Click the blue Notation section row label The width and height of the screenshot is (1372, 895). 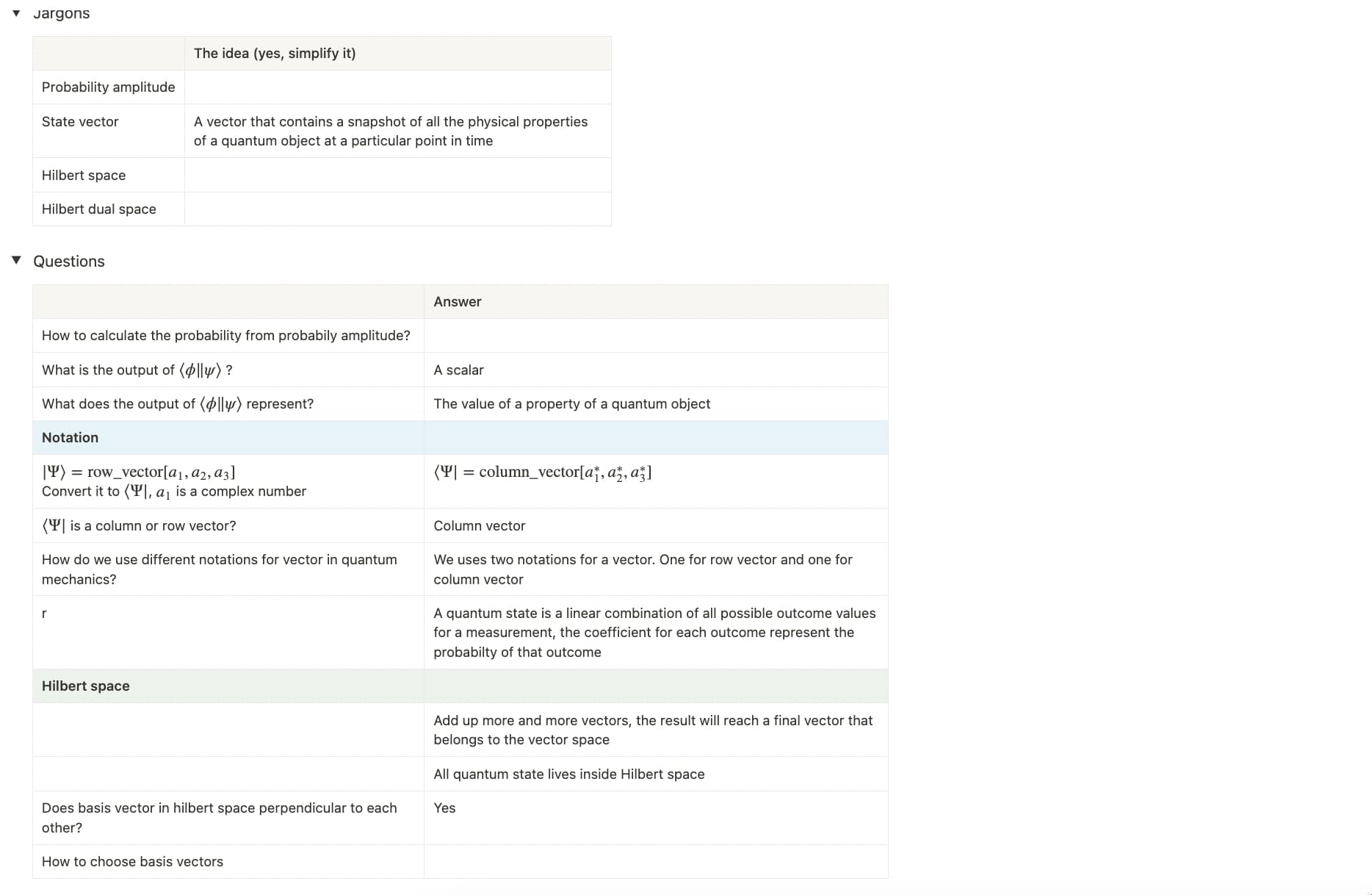click(x=71, y=438)
